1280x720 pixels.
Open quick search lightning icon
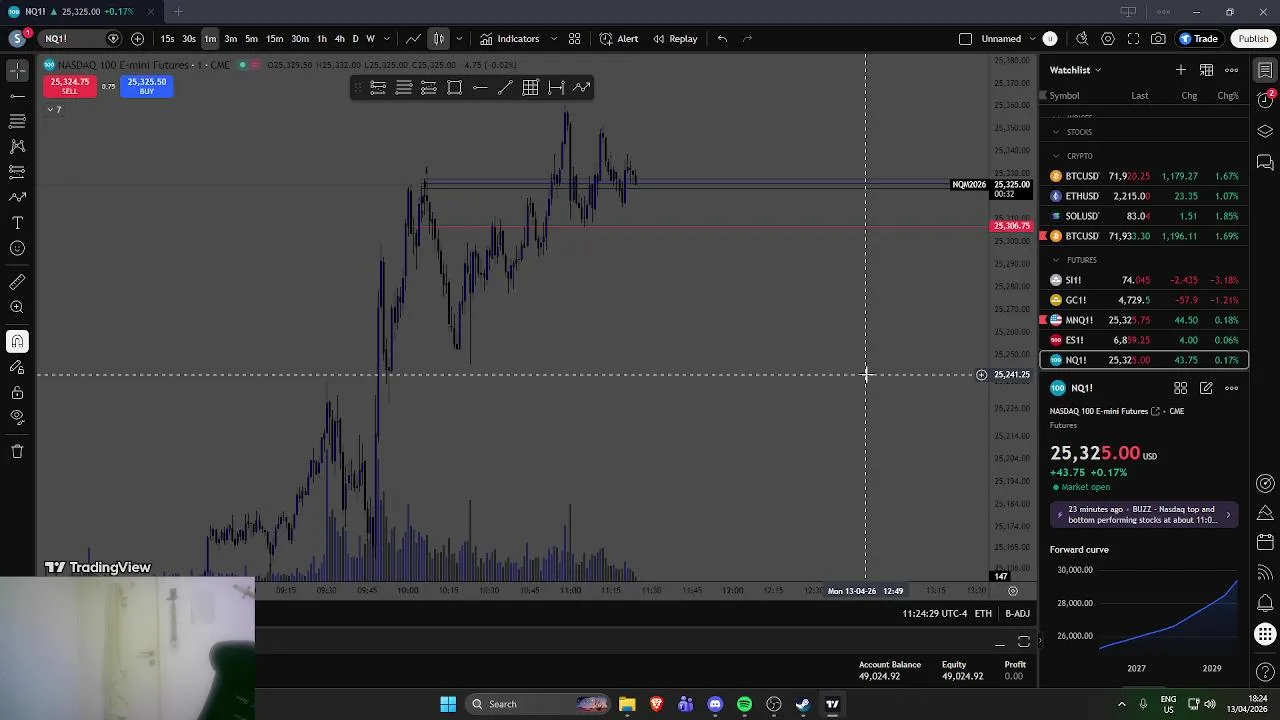tap(1082, 39)
